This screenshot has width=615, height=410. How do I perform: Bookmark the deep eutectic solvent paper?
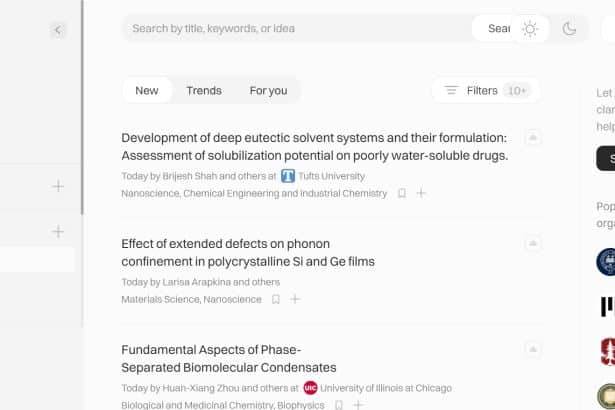pyautogui.click(x=402, y=193)
